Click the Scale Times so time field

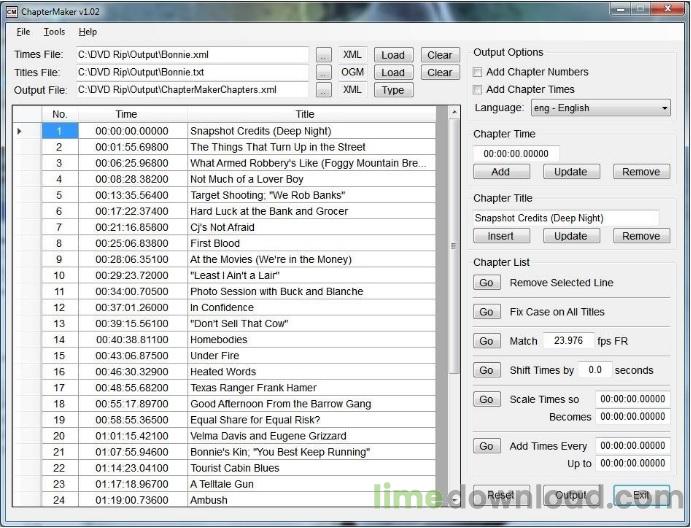[x=633, y=399]
